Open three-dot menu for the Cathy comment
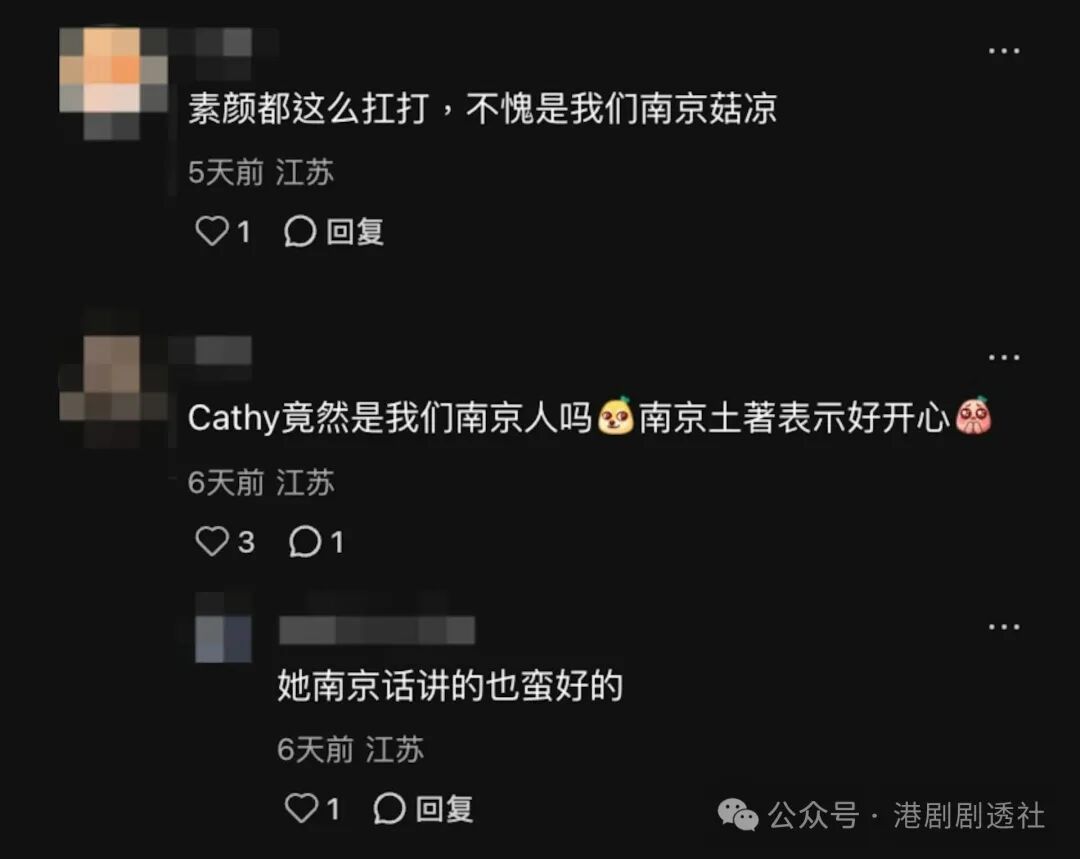The height and width of the screenshot is (859, 1080). [1004, 357]
